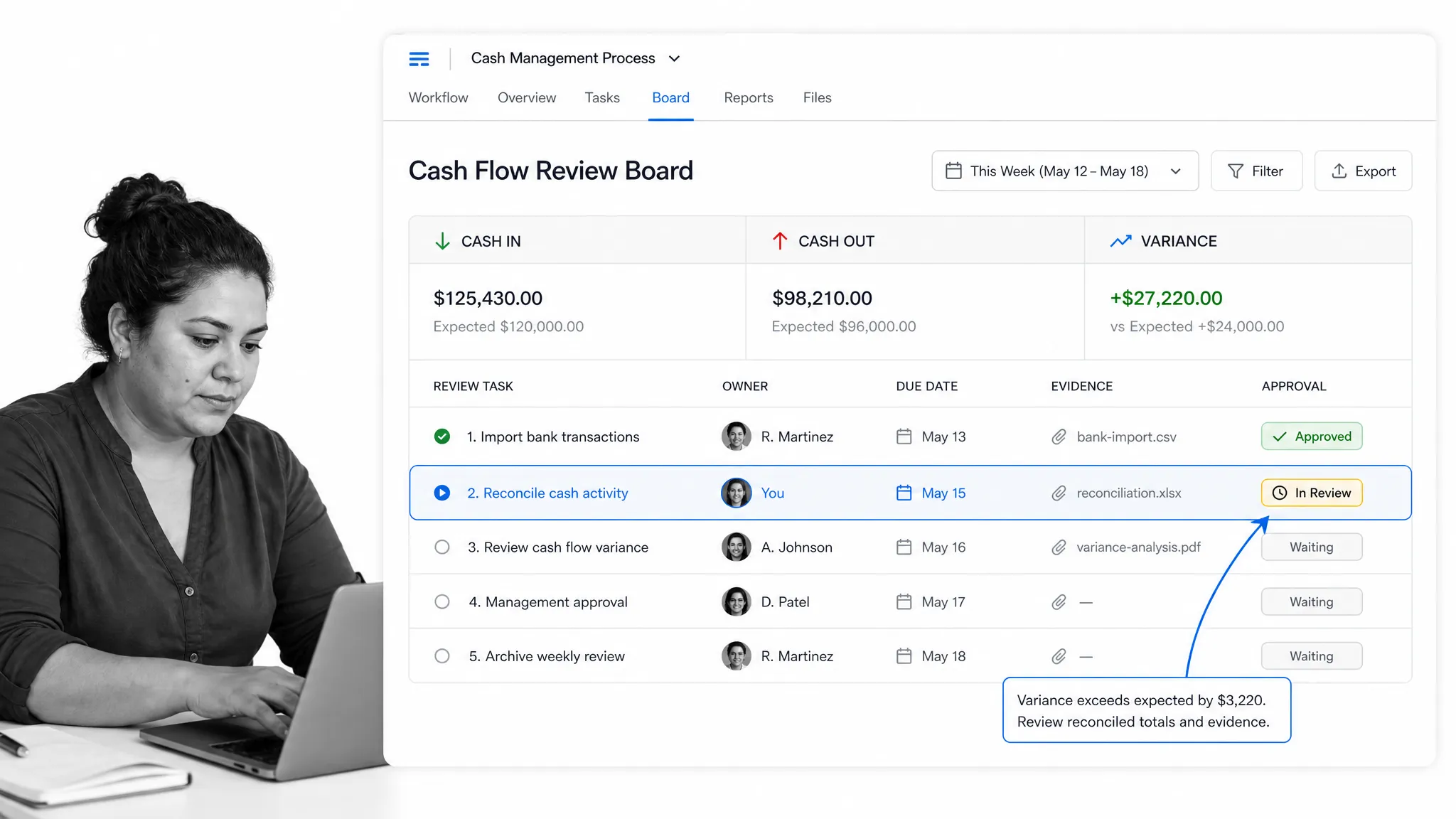Screen dimensions: 1456x819
Task: Click the +$27,220.00 variance value
Action: [1166, 298]
